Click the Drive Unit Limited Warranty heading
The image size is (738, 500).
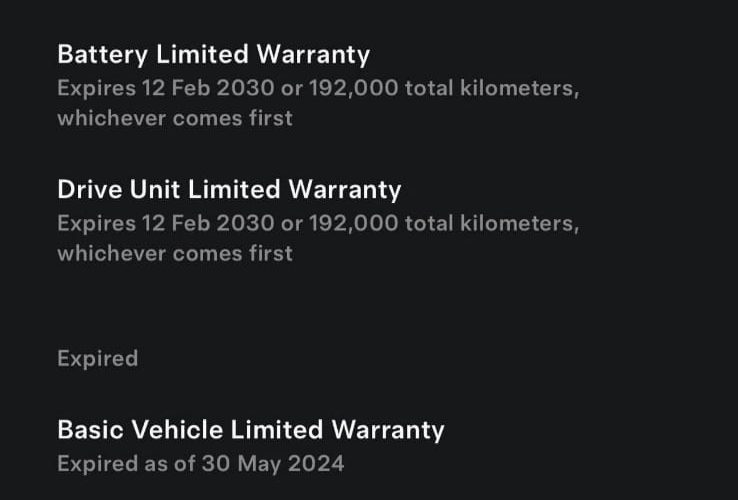[x=229, y=189]
